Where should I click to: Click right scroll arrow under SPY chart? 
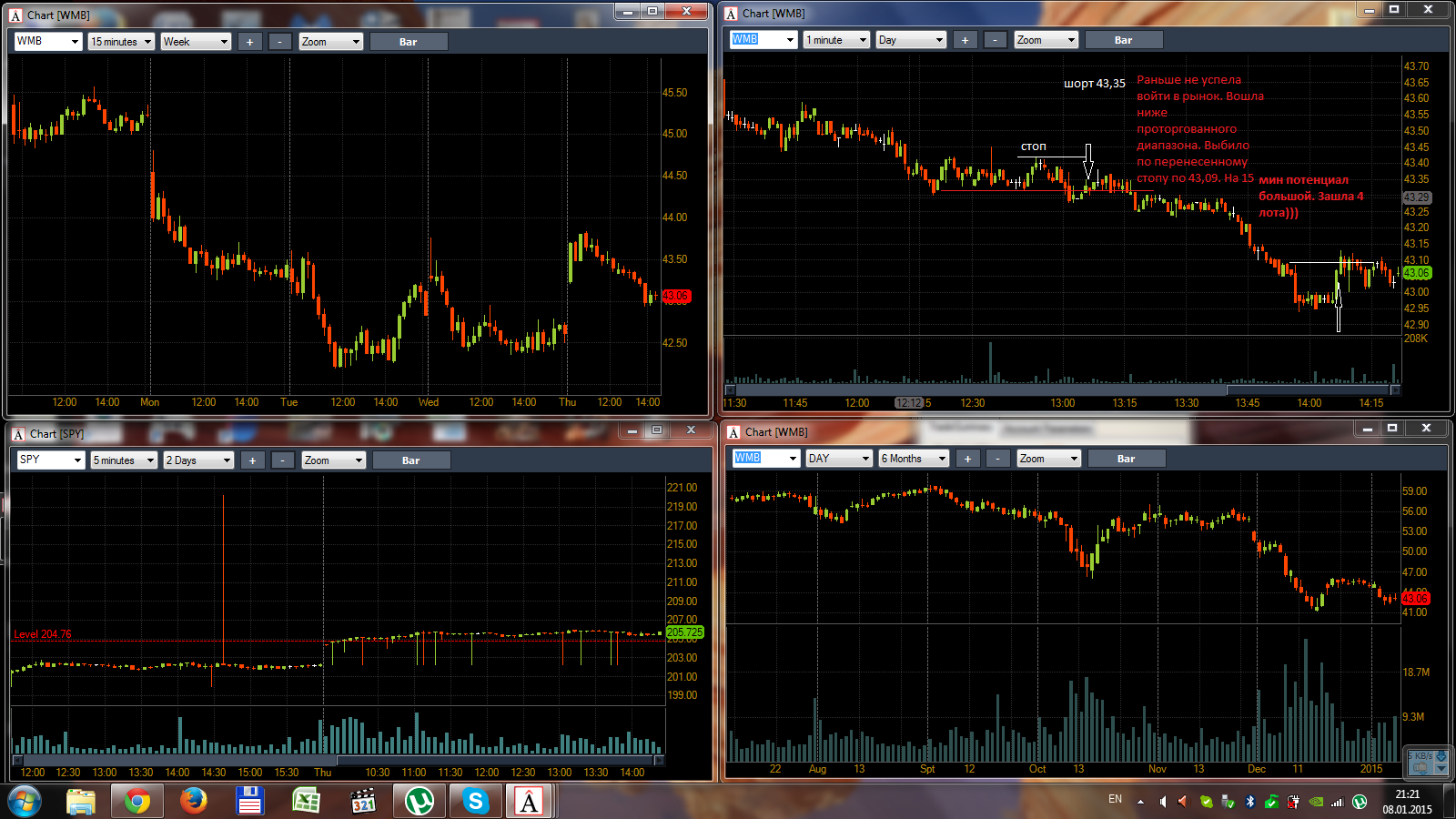coord(659,761)
